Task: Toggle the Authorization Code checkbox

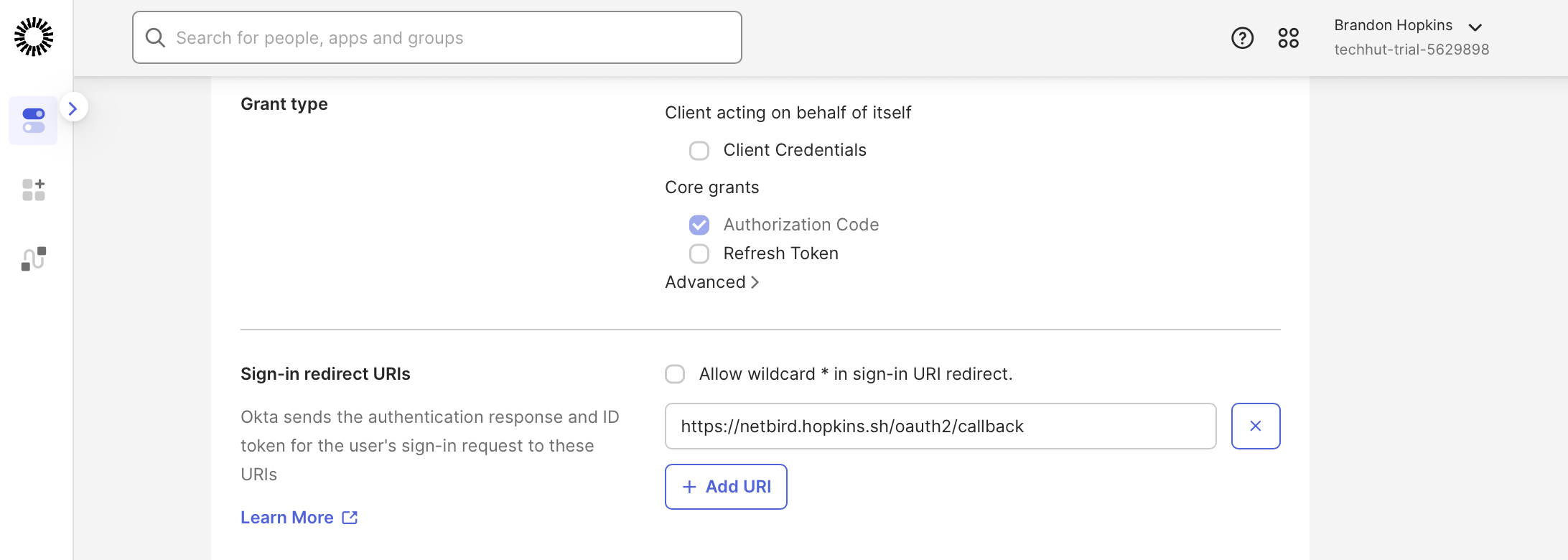Action: [699, 225]
